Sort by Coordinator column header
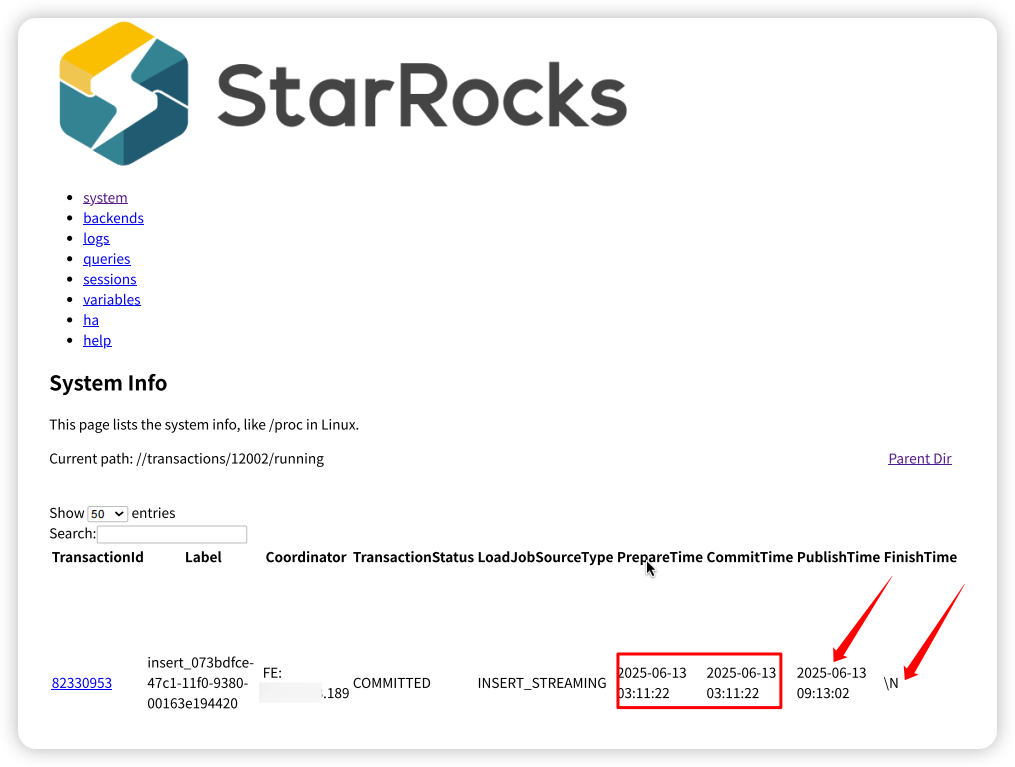The width and height of the screenshot is (1015, 767). (x=306, y=557)
